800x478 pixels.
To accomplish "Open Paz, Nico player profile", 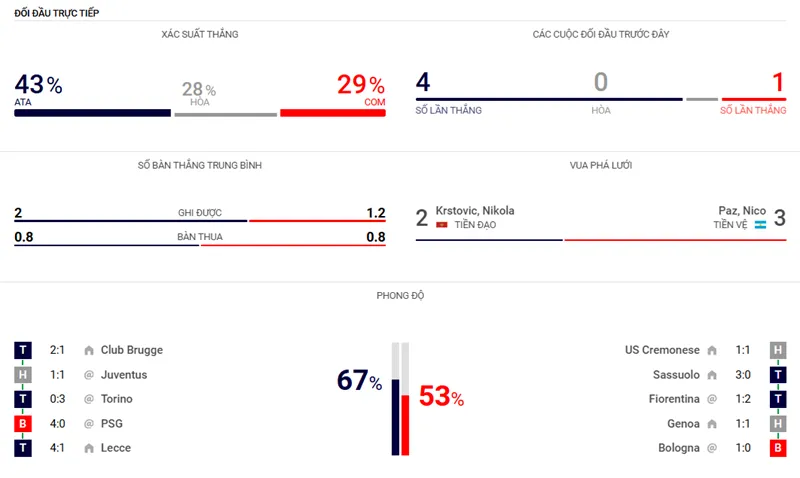I will (742, 211).
